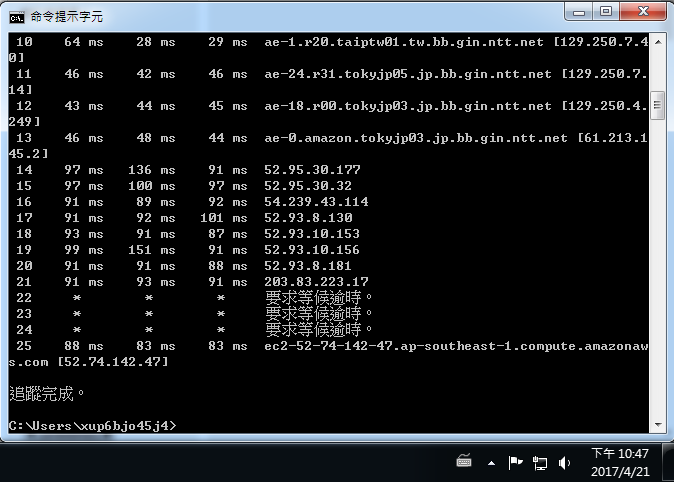Click the scrollbar up arrow

coord(658,42)
